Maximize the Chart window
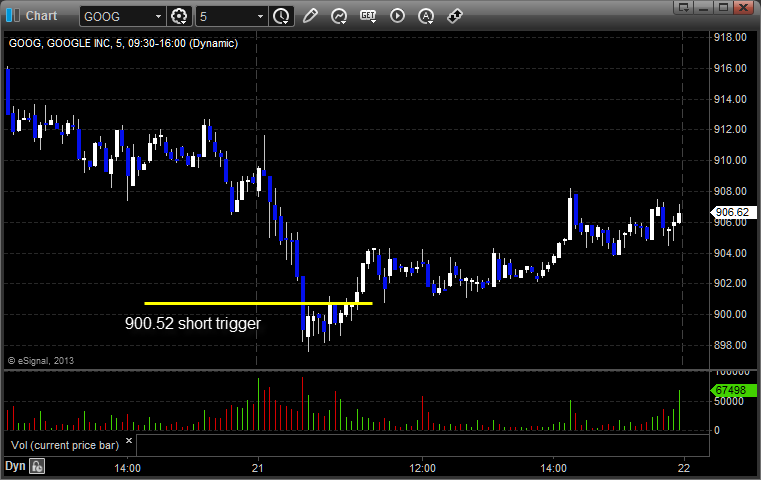The image size is (761, 480). click(723, 7)
